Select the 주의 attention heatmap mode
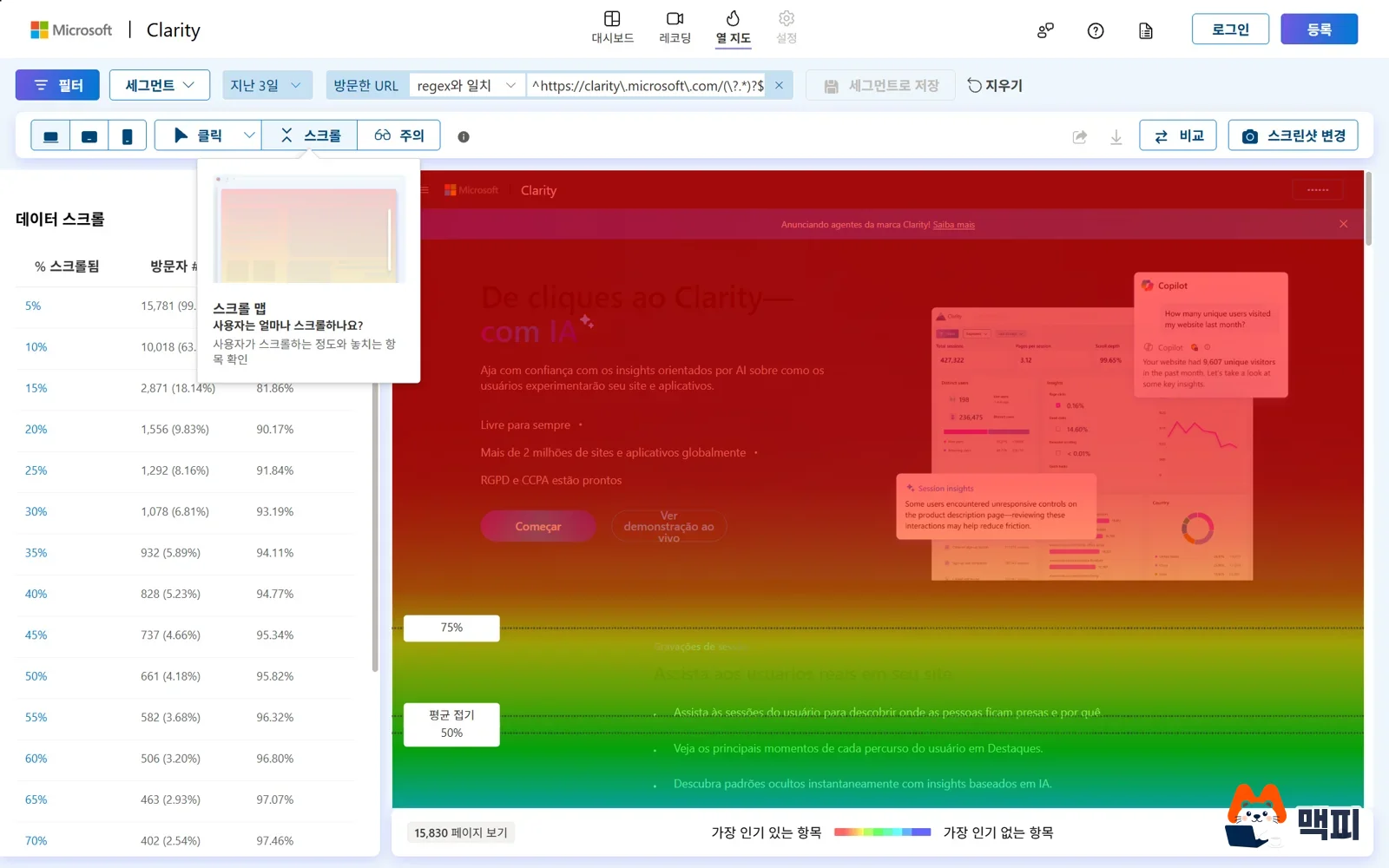The height and width of the screenshot is (868, 1389). tap(399, 135)
